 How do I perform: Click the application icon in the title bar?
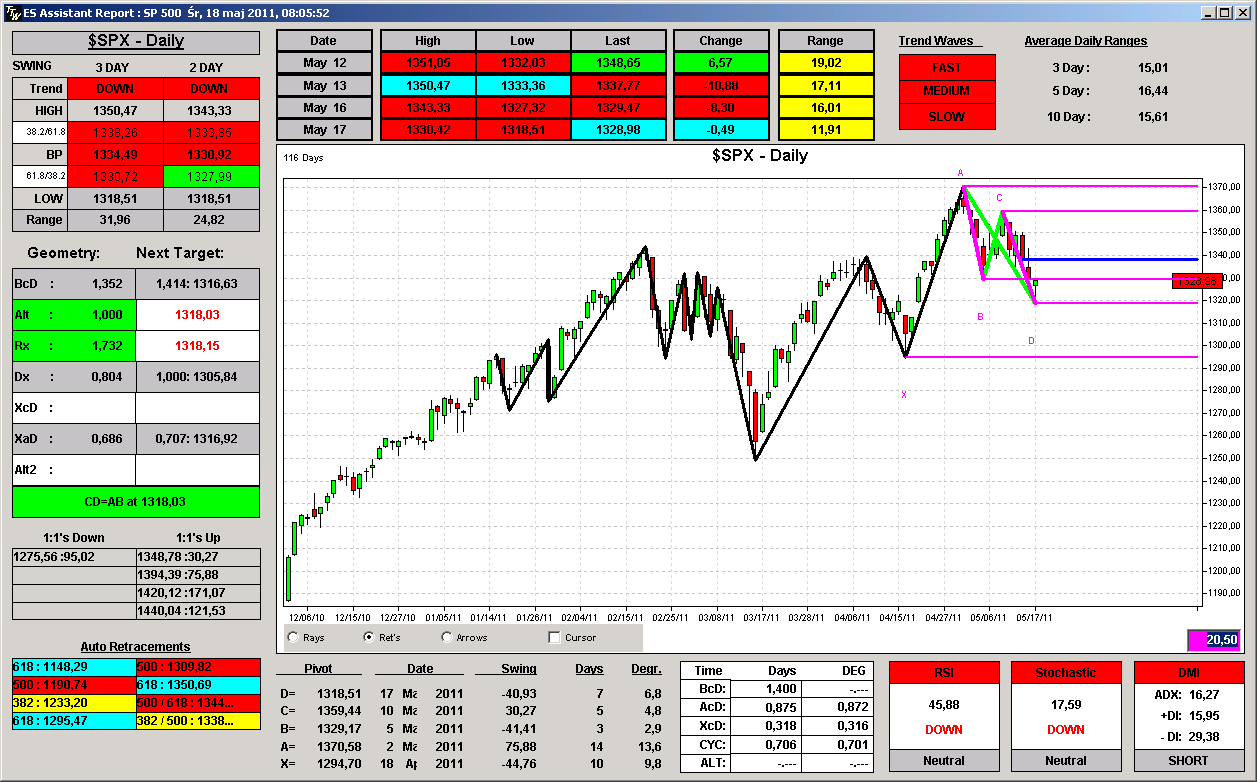(11, 13)
